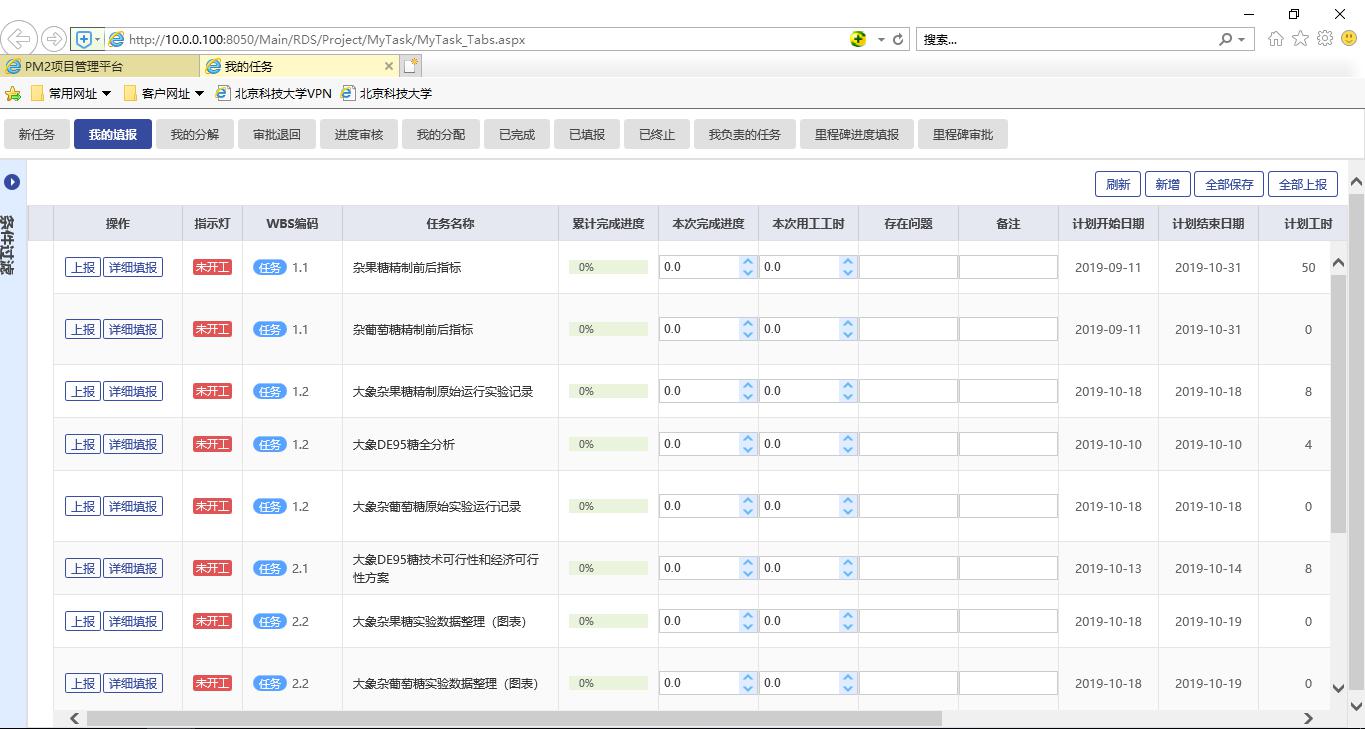The height and width of the screenshot is (729, 1365).
Task: Switch to 我的分解 tab
Action: pyautogui.click(x=194, y=134)
